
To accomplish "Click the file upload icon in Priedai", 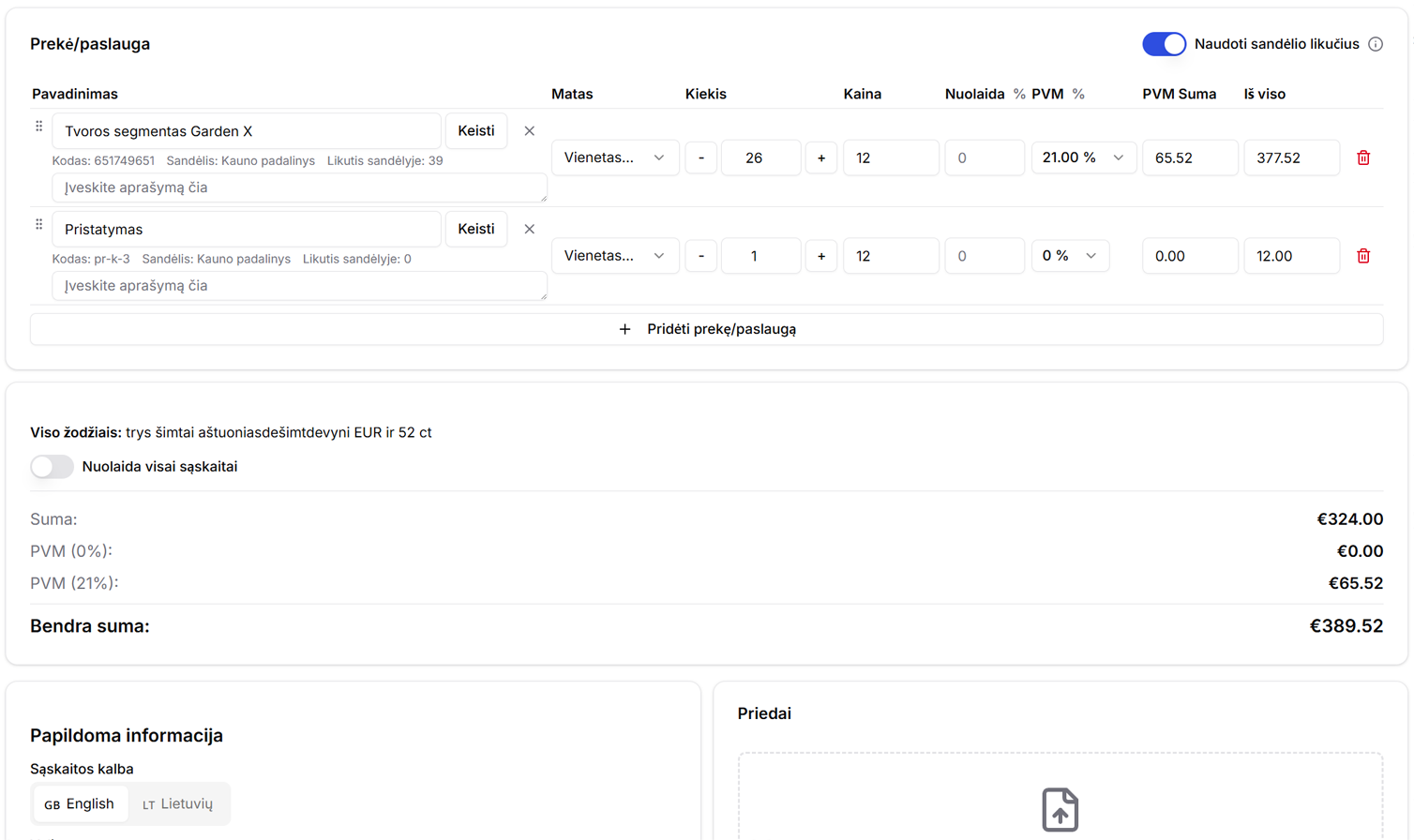I will pos(1060,809).
